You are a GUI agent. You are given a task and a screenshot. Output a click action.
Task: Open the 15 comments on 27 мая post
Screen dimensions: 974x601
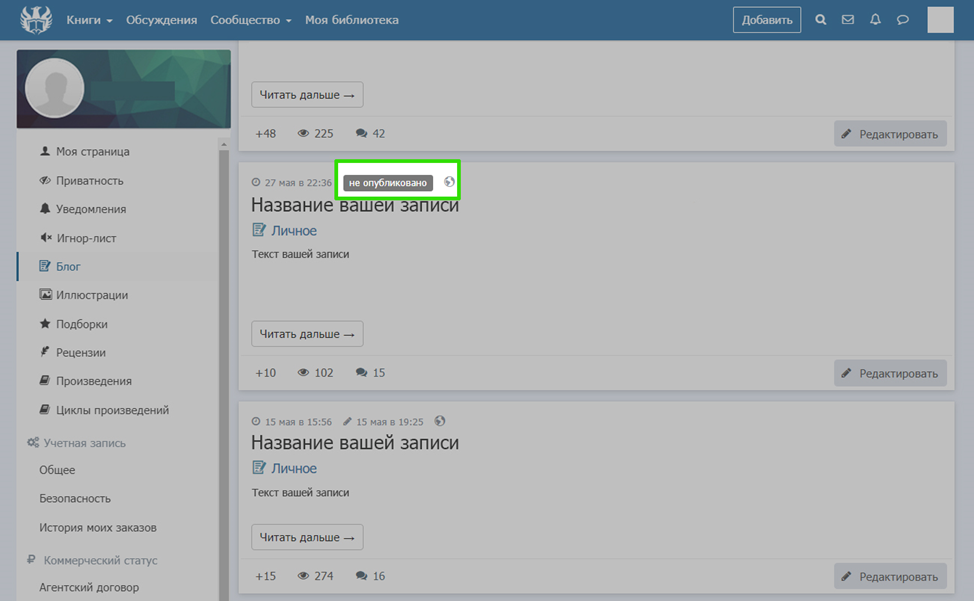[370, 373]
